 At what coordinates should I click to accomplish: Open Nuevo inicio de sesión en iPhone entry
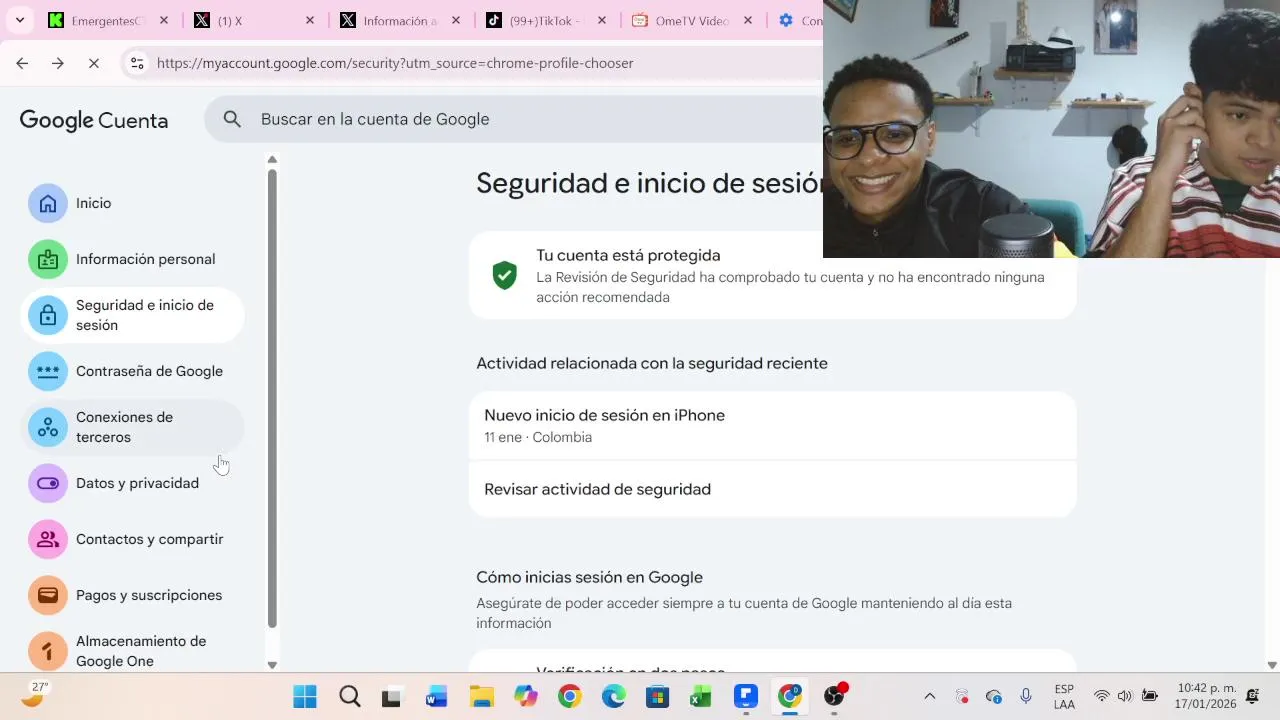point(772,426)
